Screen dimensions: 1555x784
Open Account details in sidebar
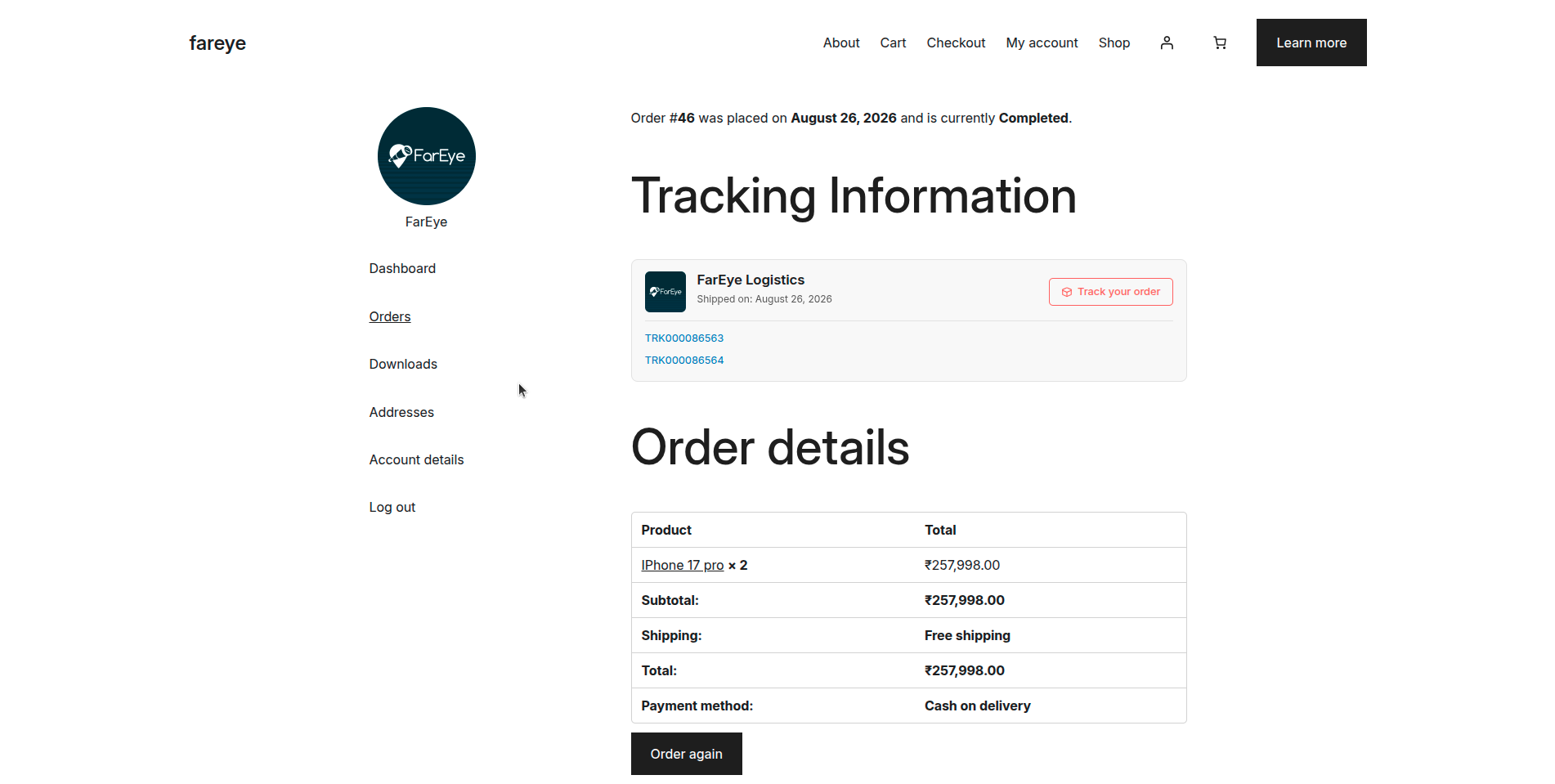coord(416,459)
